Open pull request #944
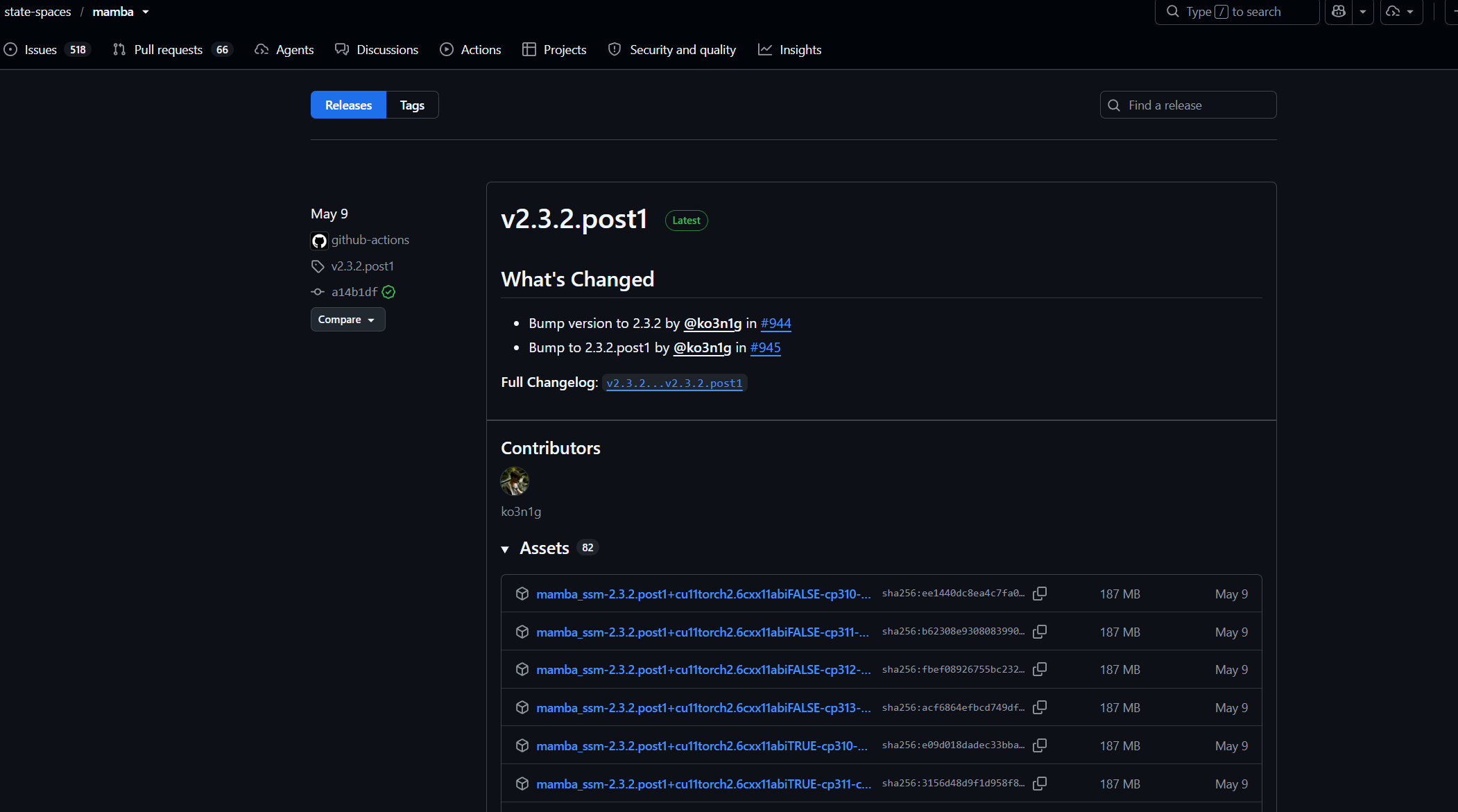The height and width of the screenshot is (812, 1458). (x=776, y=323)
